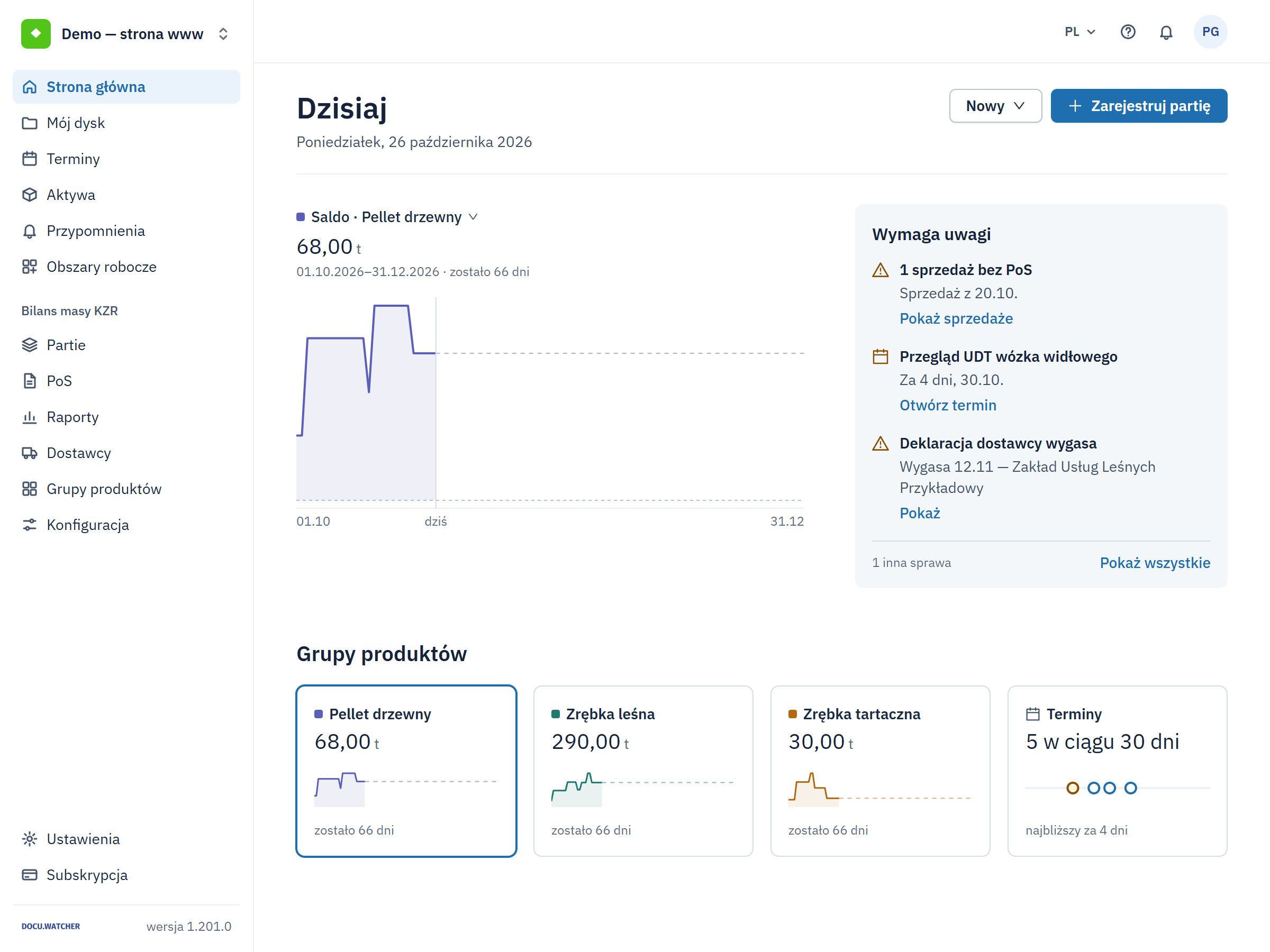Open Dostawcy truck icon in sidebar
The height and width of the screenshot is (952, 1270).
(29, 453)
